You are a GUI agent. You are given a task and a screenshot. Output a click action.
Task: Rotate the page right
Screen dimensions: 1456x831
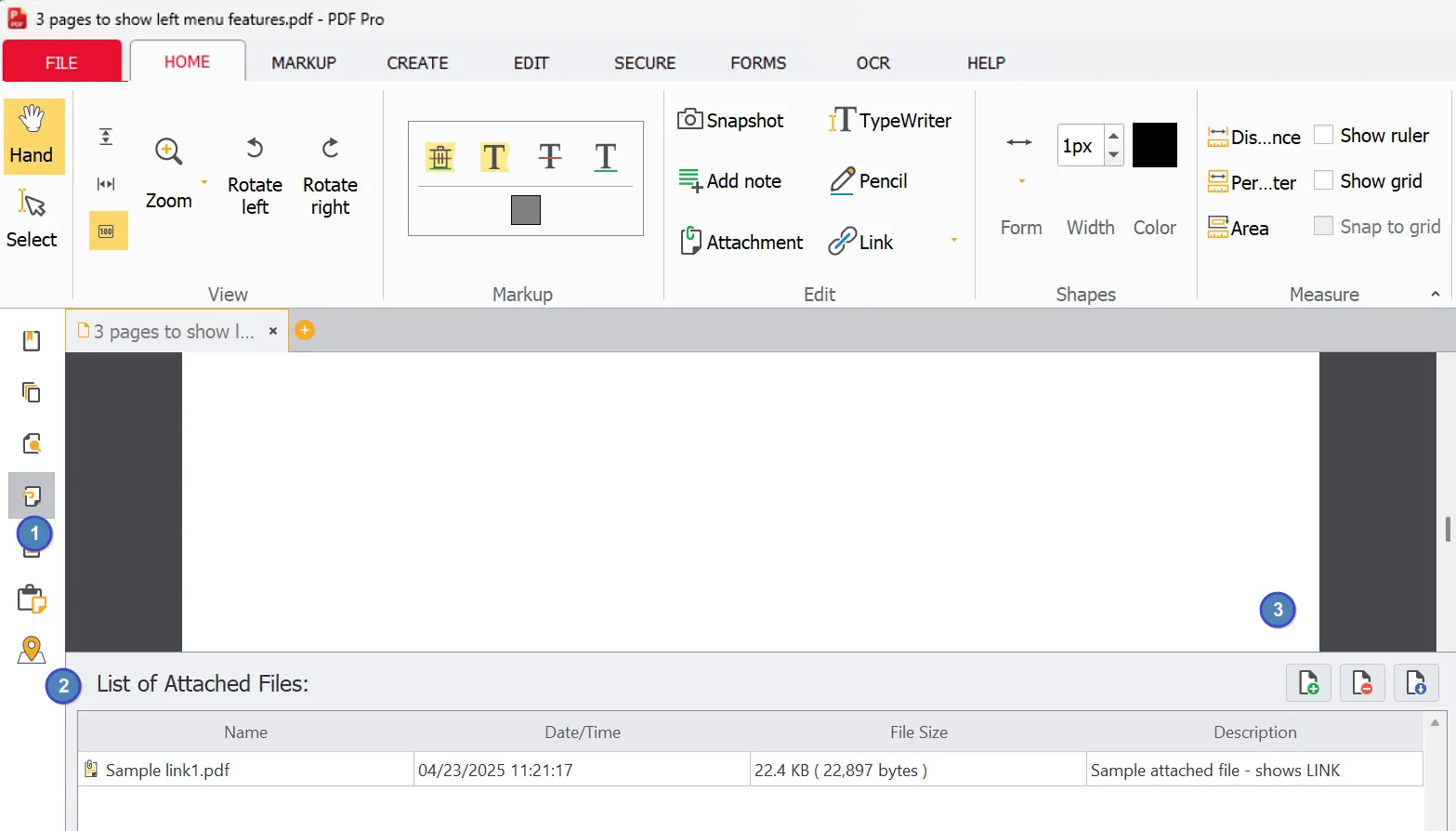tap(330, 177)
